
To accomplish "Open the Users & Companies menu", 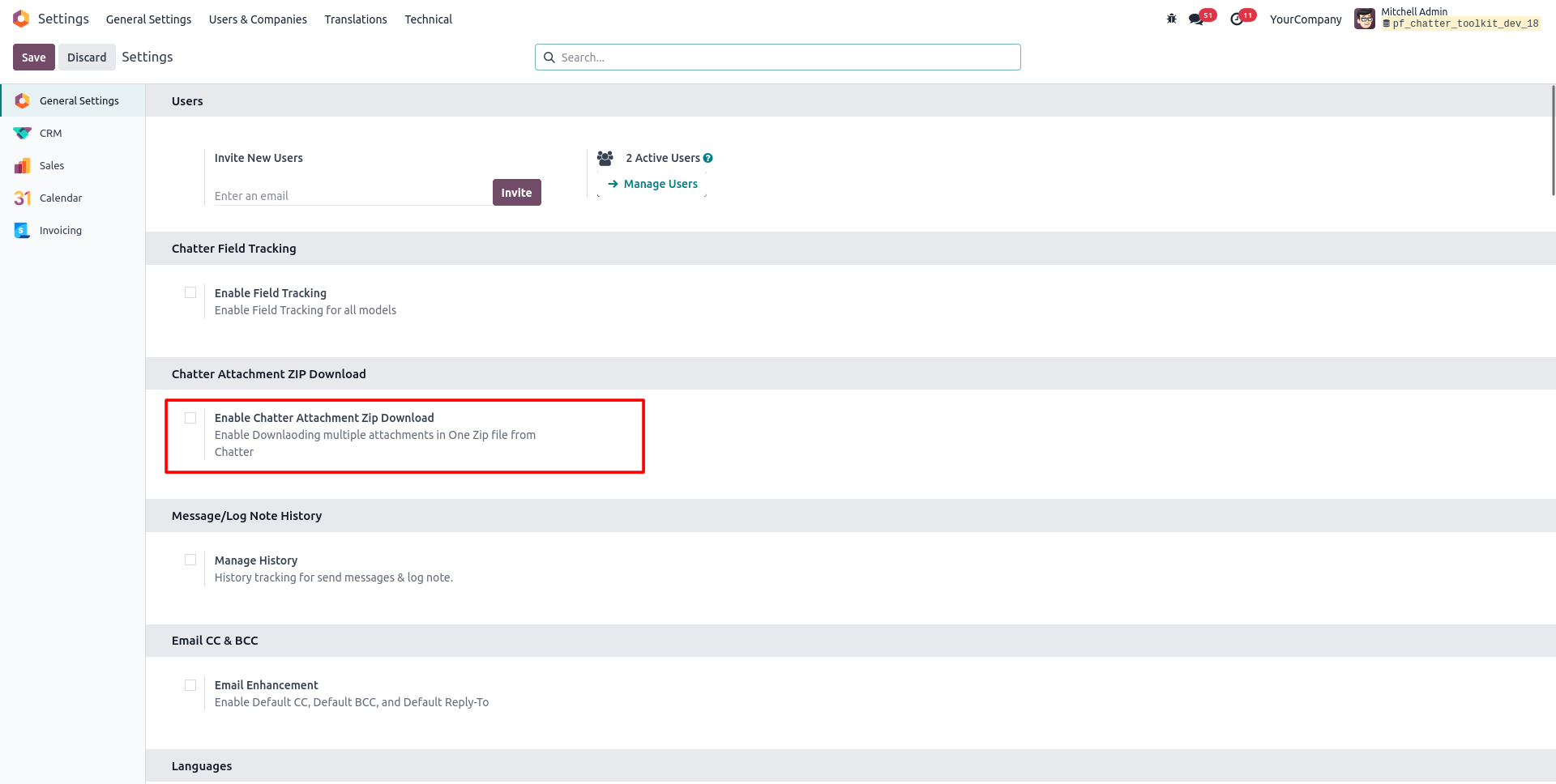I will tap(258, 19).
